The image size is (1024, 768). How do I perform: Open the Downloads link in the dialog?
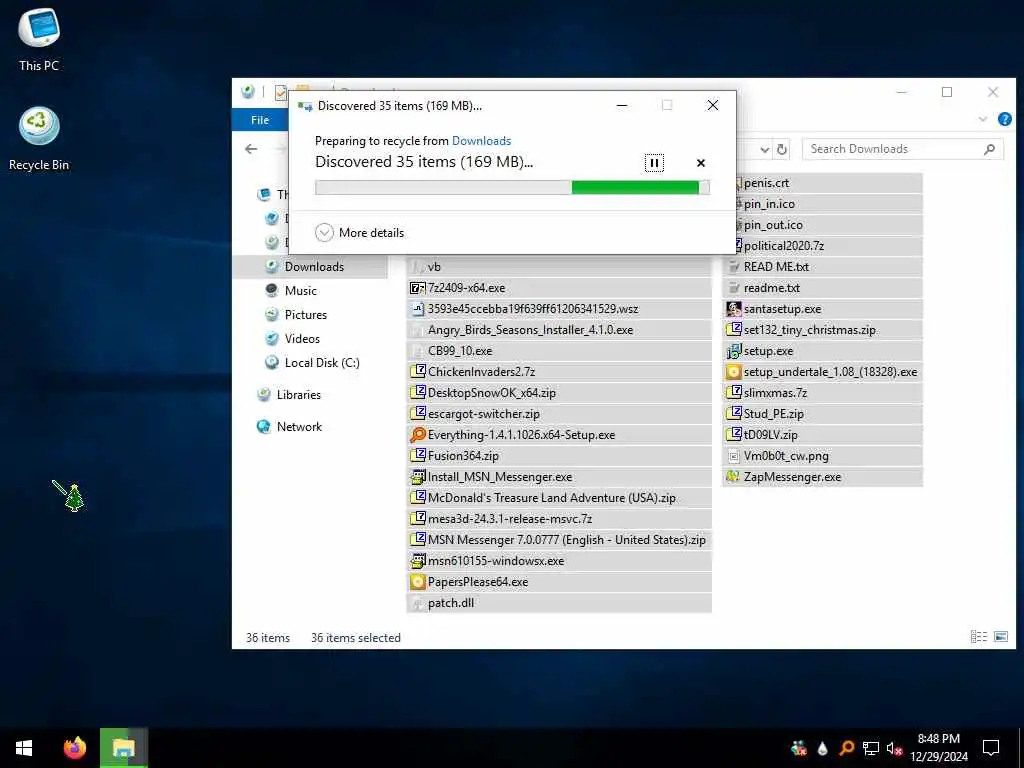click(x=481, y=140)
